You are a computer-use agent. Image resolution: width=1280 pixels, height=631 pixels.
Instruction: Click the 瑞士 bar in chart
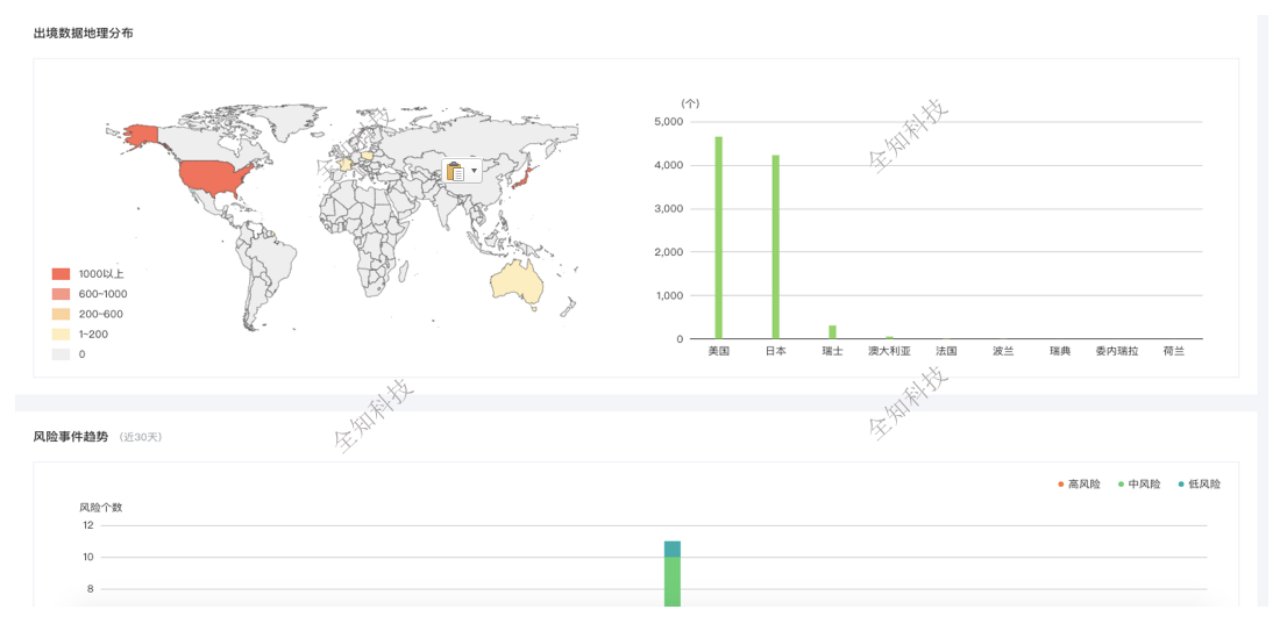pos(832,332)
